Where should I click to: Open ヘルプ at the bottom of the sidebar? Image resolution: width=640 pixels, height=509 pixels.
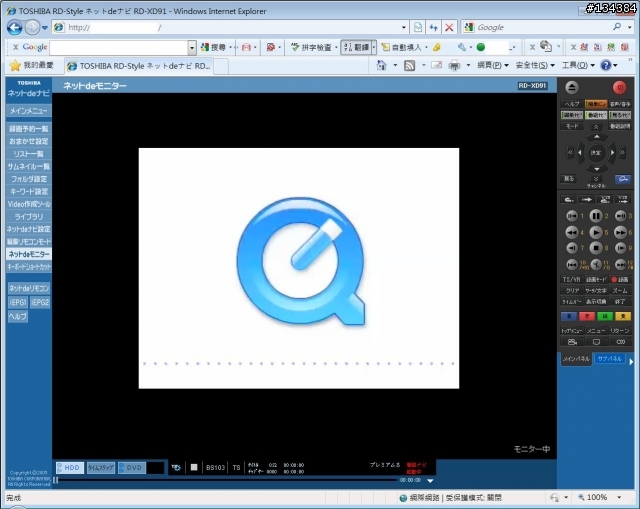tap(18, 316)
